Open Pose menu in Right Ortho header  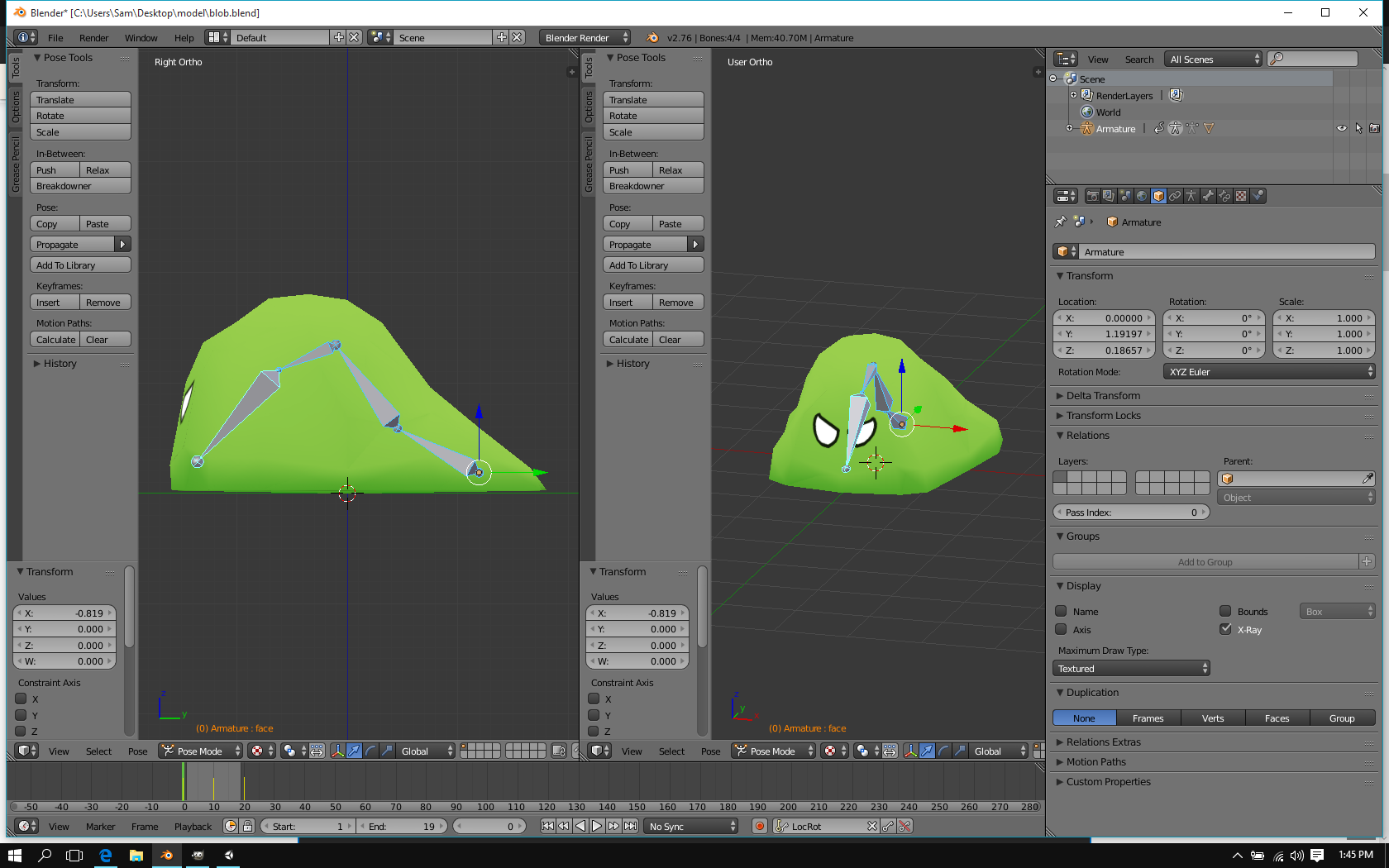coord(138,751)
